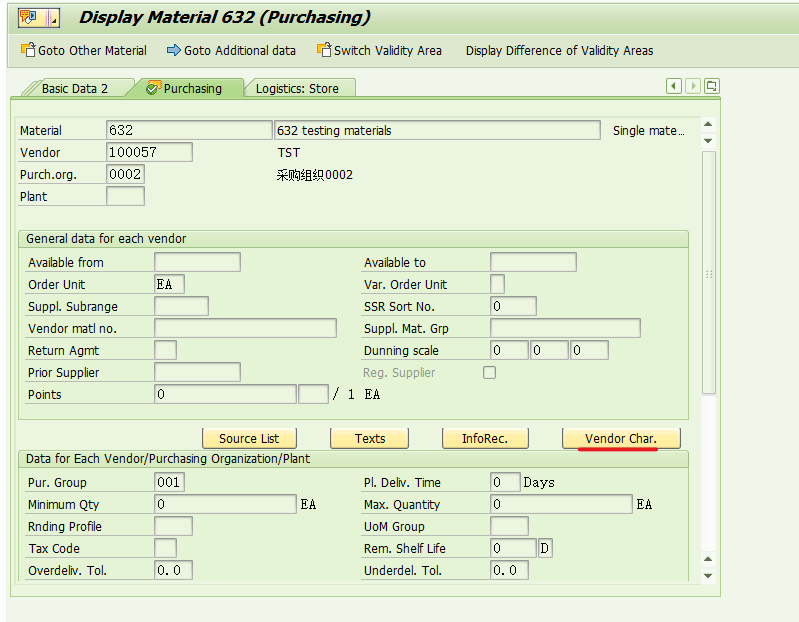Click first Dunning scale field
Screen dimensions: 799x622
coord(509,350)
